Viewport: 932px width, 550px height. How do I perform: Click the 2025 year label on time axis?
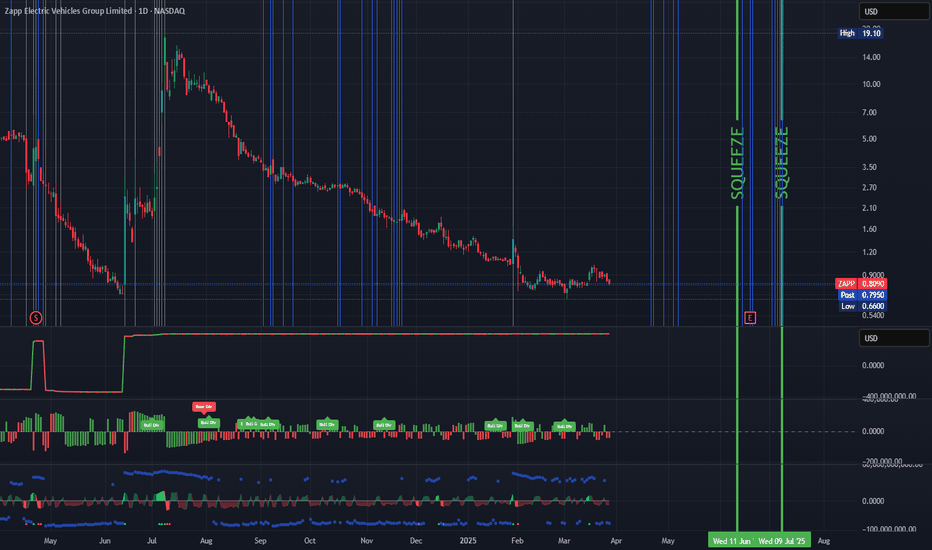468,540
